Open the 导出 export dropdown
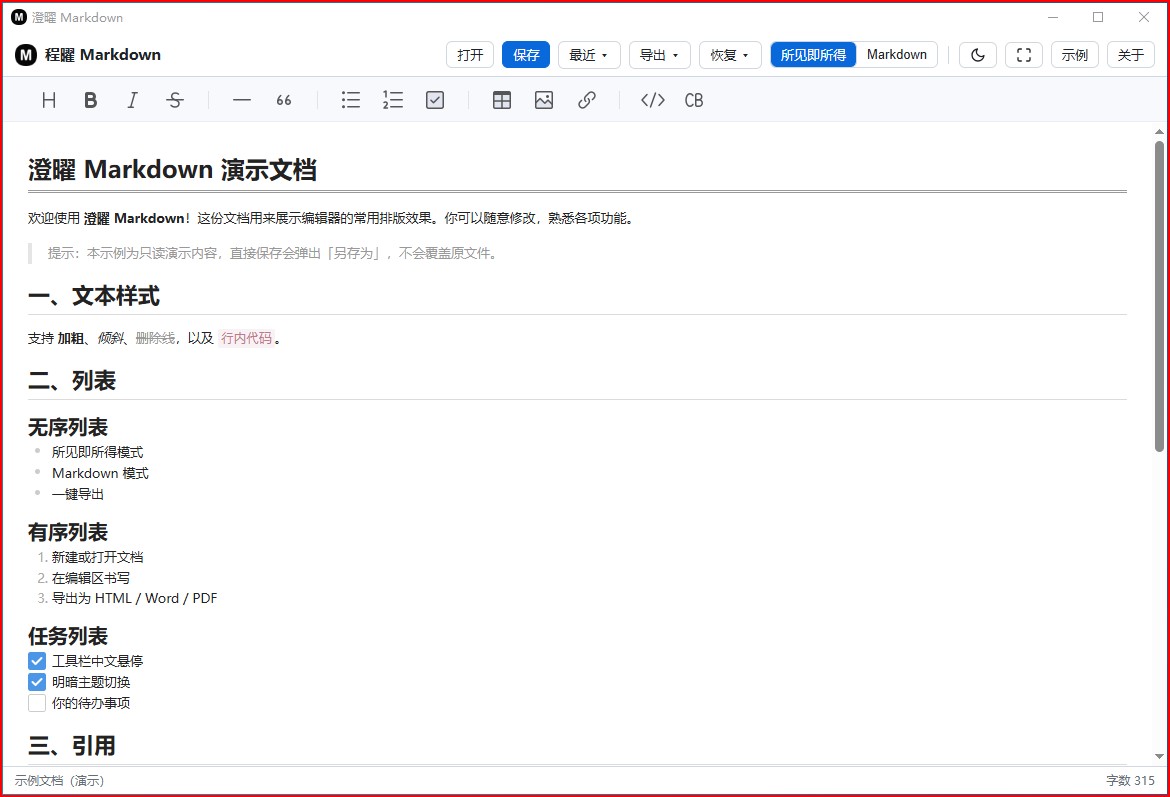 [x=660, y=54]
